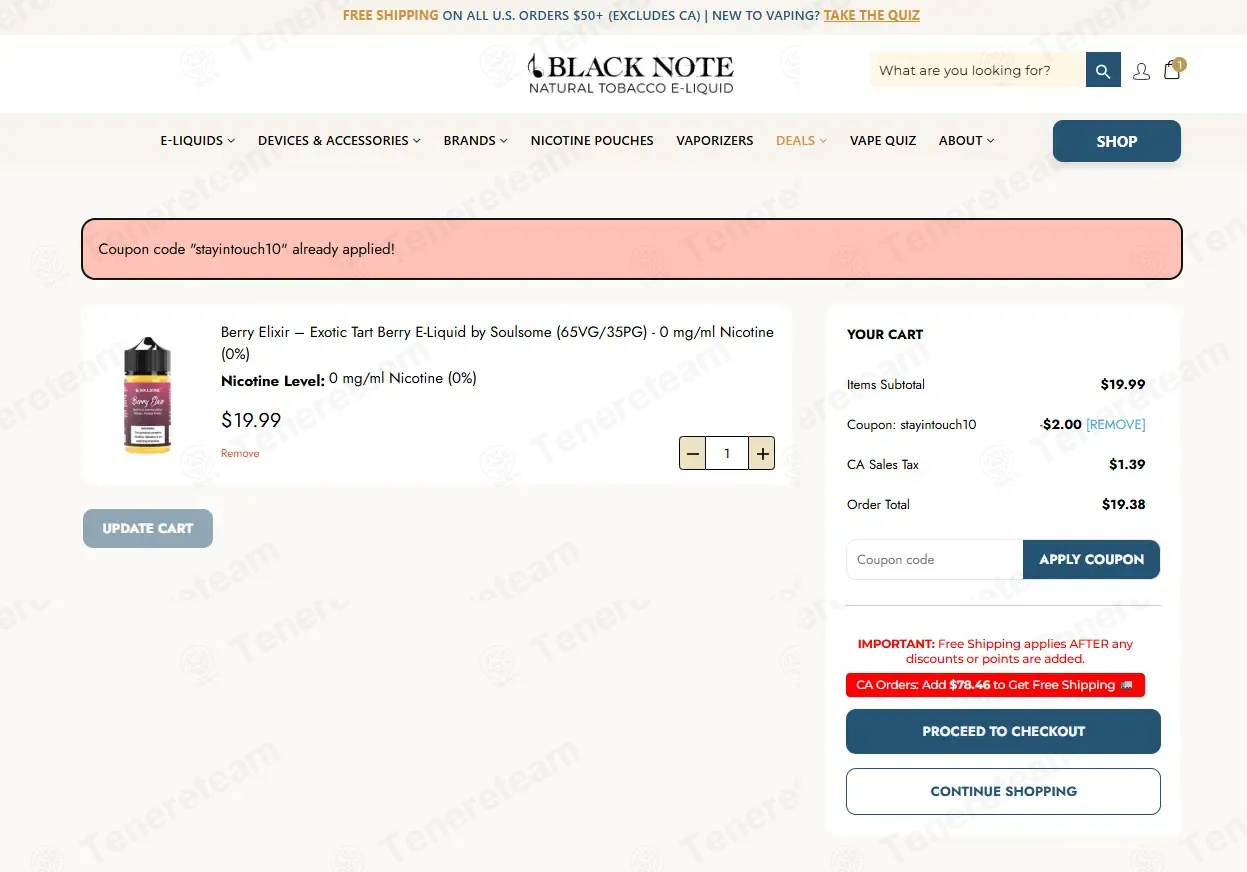Viewport: 1247px width, 872px height.
Task: Expand the E-Liquids menu
Action: (x=197, y=141)
